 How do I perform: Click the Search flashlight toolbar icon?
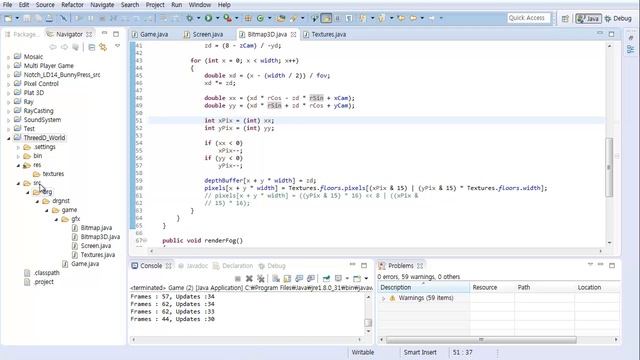click(x=293, y=18)
